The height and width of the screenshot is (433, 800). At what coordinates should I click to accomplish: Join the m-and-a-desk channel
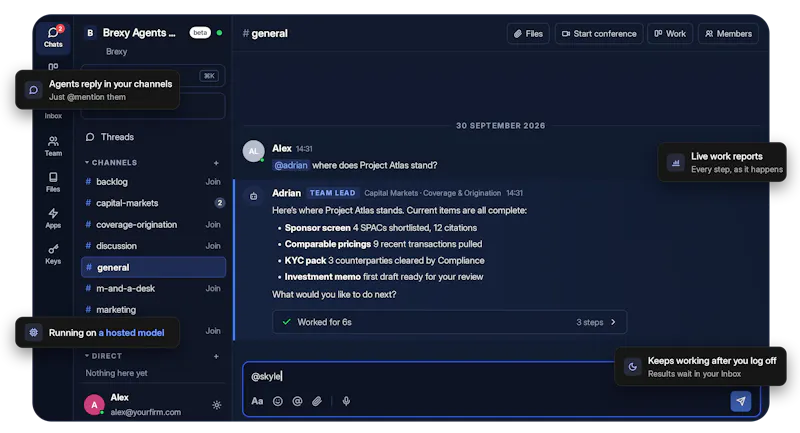coord(213,288)
